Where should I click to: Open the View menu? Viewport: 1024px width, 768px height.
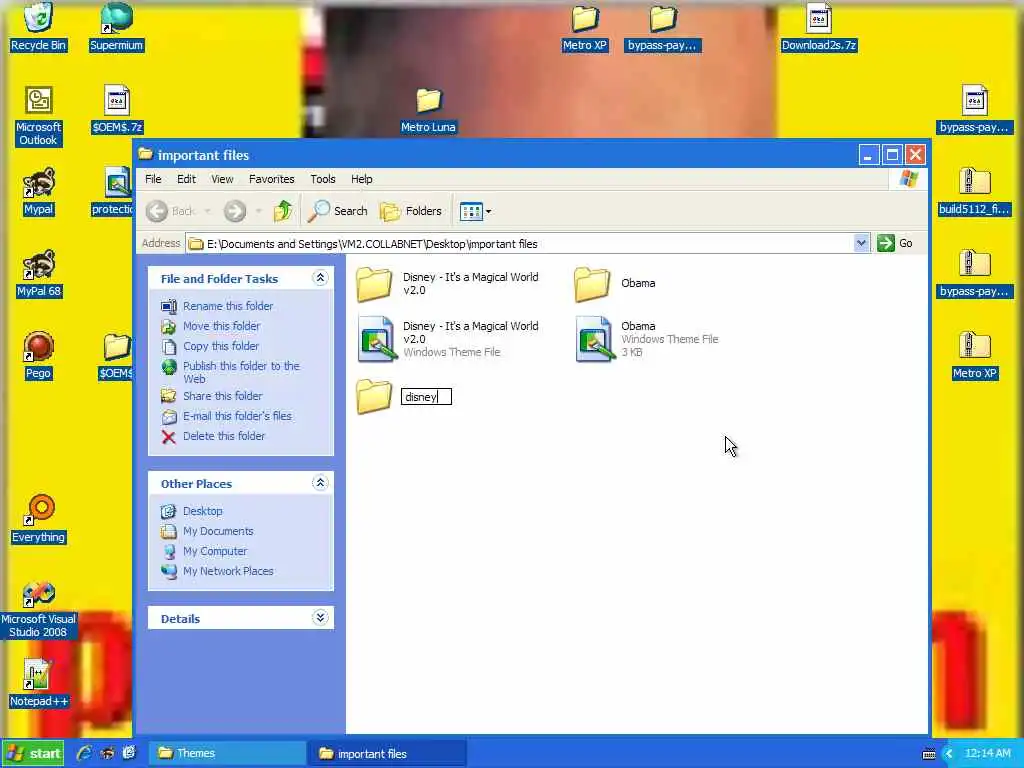tap(222, 179)
